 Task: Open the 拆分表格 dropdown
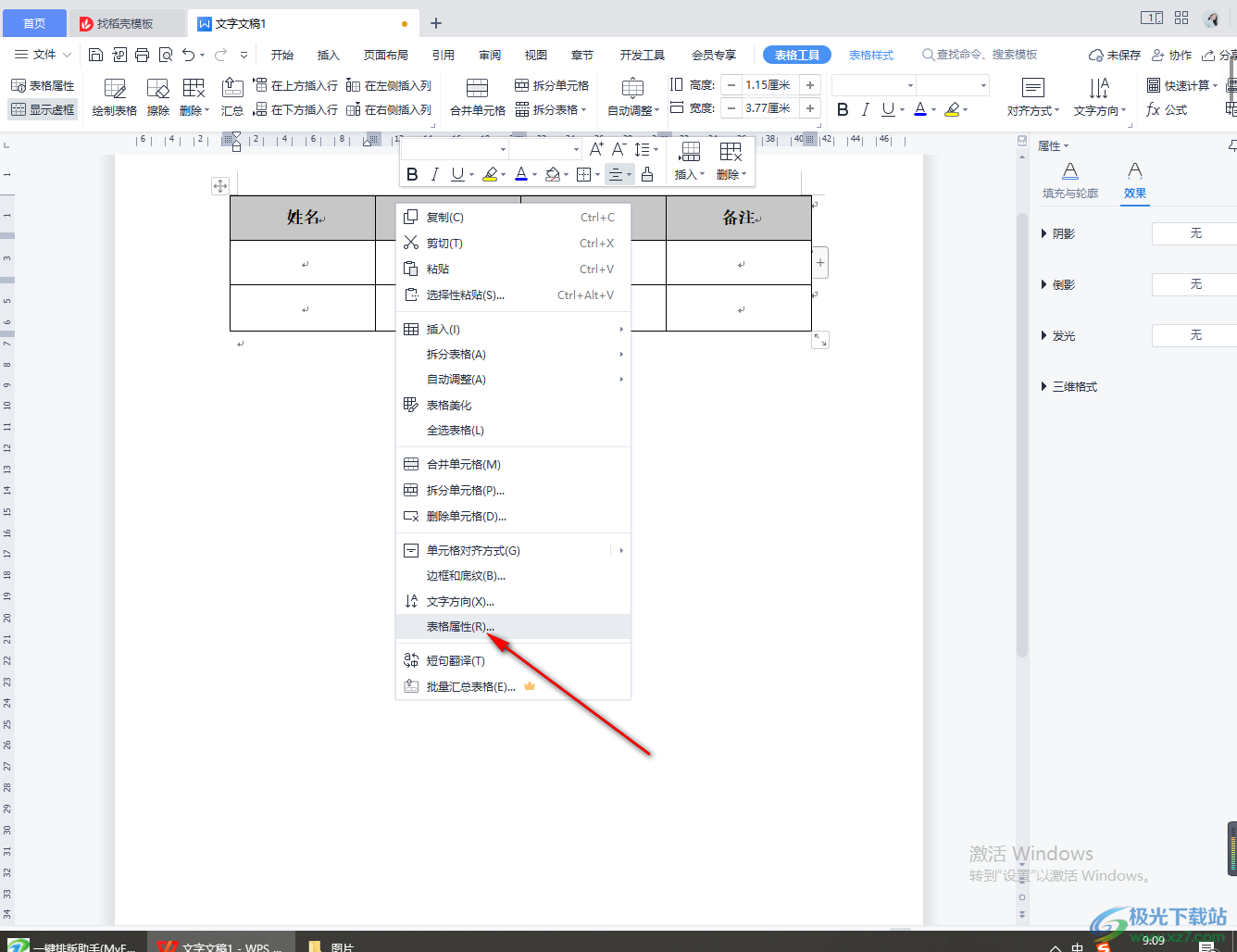click(x=552, y=109)
